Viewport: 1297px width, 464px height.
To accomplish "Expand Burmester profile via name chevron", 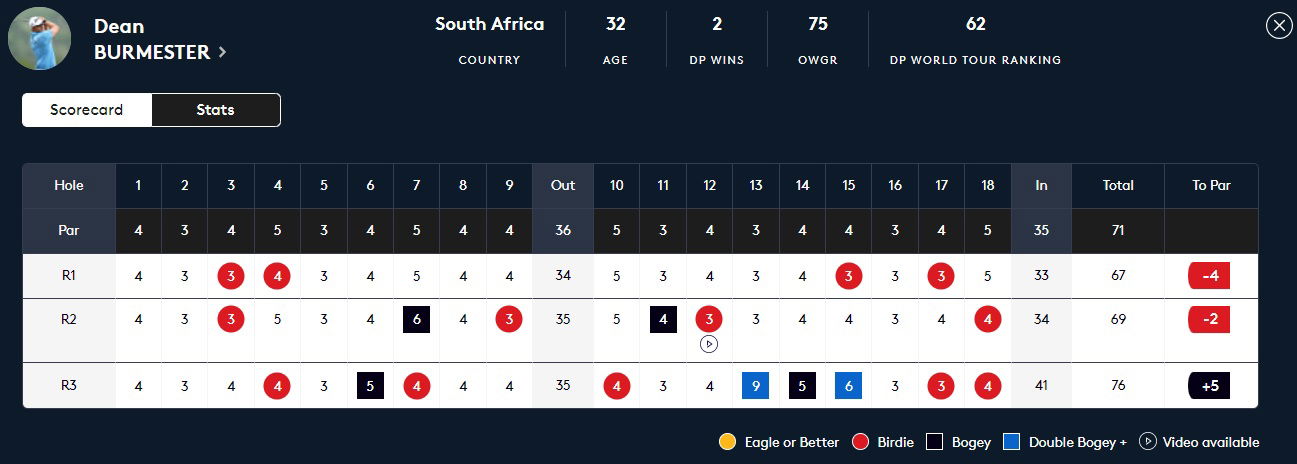I will point(222,52).
